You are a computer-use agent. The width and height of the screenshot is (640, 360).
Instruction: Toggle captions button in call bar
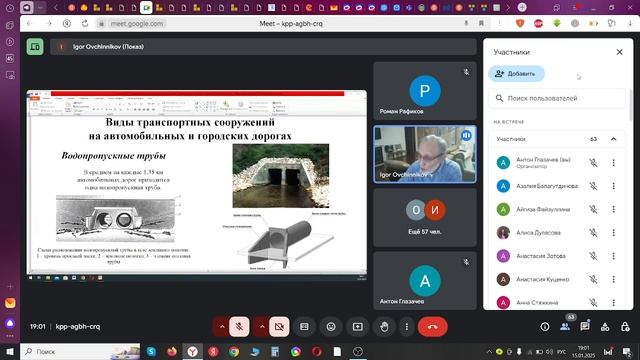point(304,327)
